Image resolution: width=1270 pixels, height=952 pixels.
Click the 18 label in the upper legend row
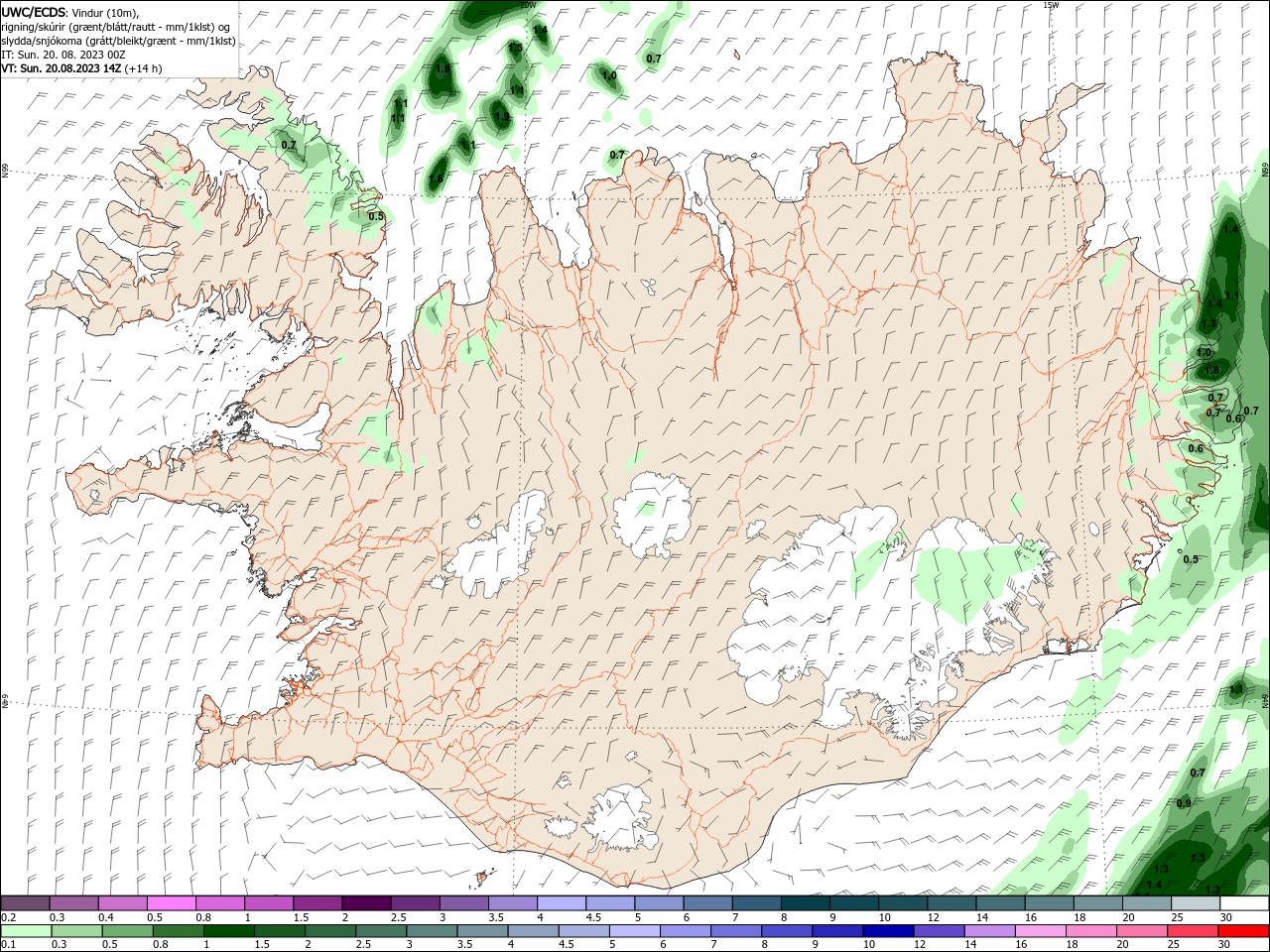coord(1079,917)
